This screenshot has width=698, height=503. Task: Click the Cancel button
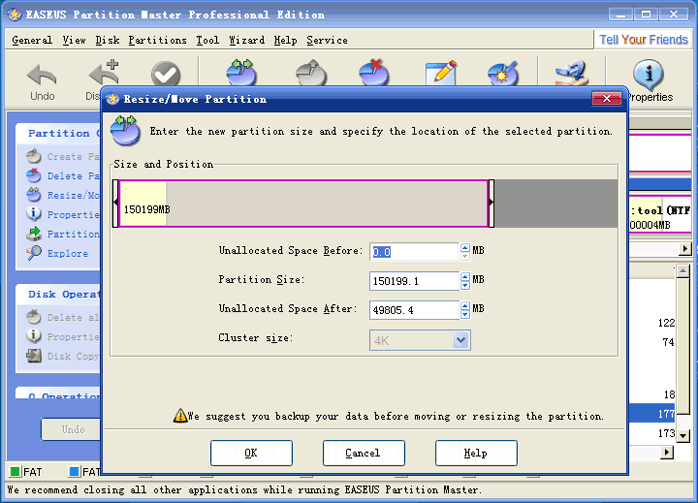coord(364,453)
